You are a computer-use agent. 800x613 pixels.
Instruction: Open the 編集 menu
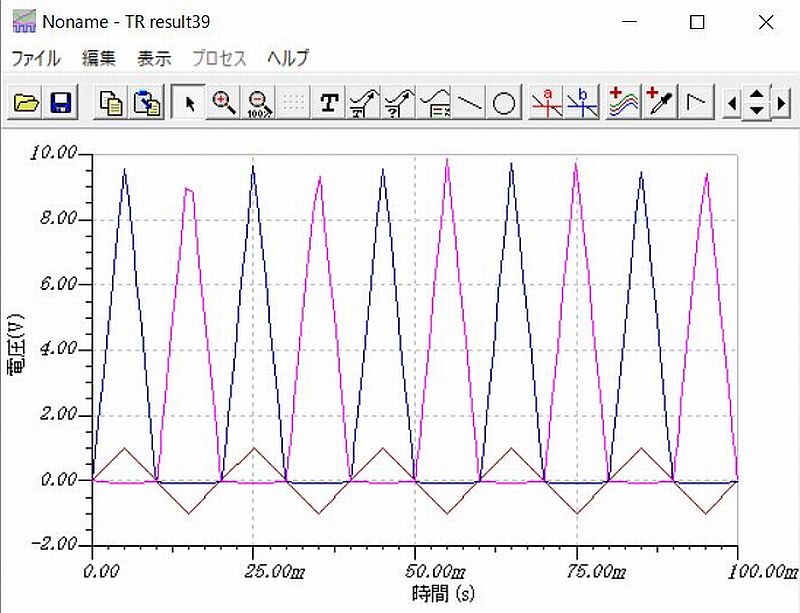tap(99, 58)
